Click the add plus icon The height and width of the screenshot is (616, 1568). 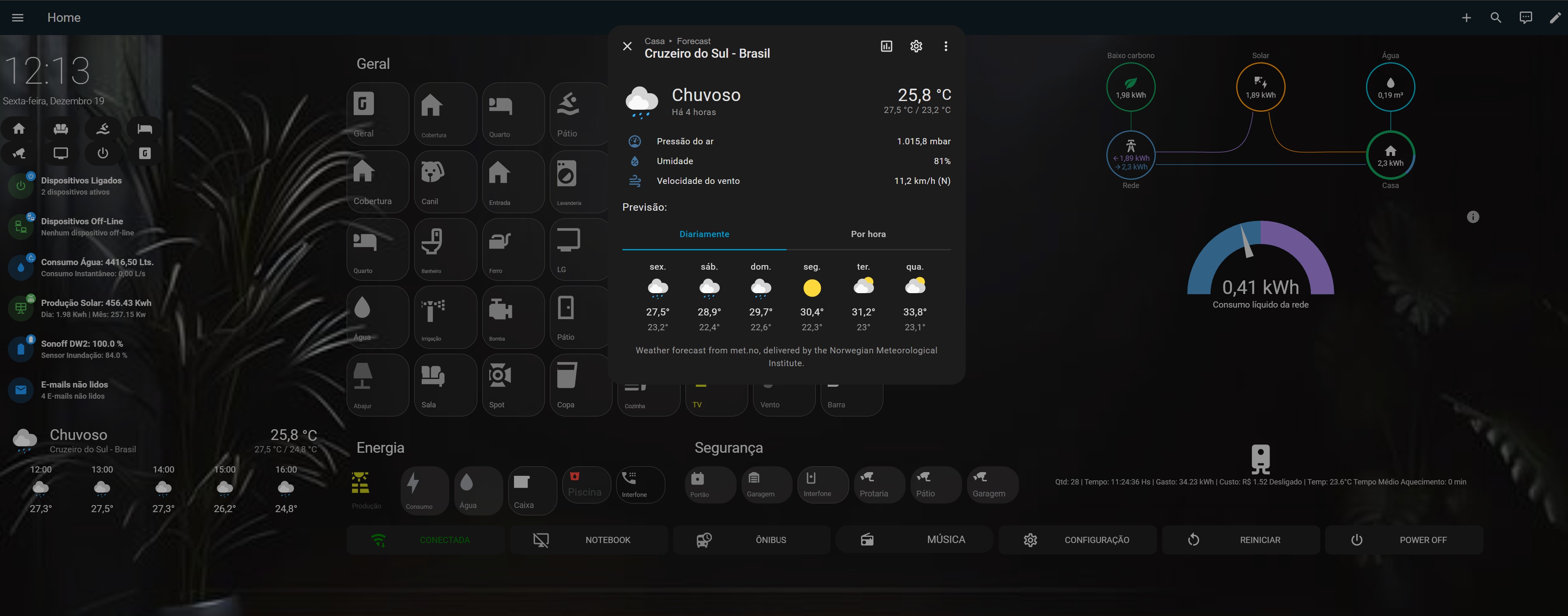(x=1466, y=18)
